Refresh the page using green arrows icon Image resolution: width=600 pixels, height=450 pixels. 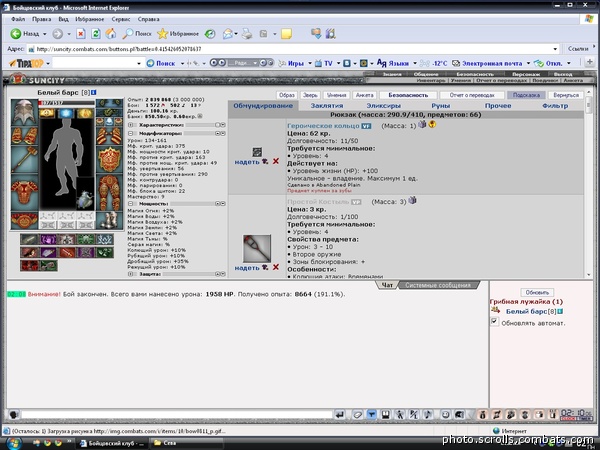pyautogui.click(x=96, y=34)
